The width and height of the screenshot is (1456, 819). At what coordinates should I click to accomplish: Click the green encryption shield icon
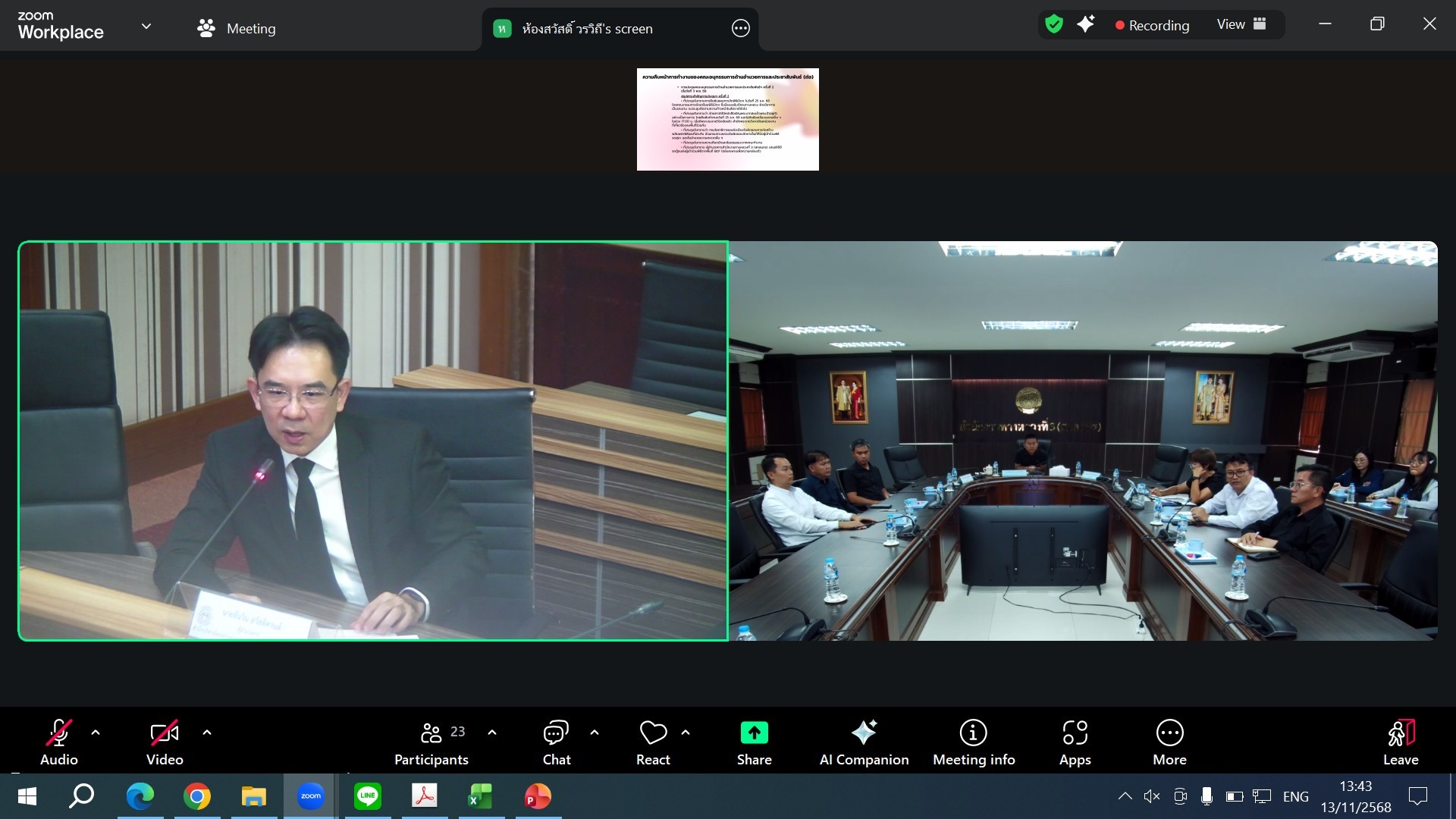(x=1054, y=24)
